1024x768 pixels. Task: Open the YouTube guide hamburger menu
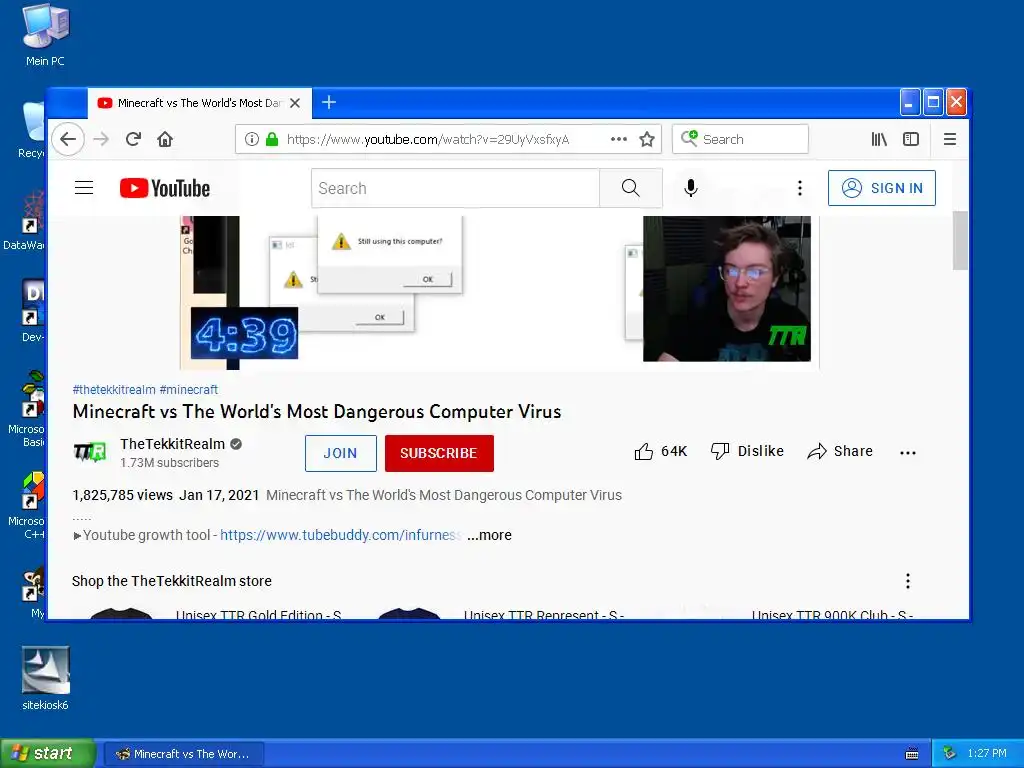tap(84, 188)
